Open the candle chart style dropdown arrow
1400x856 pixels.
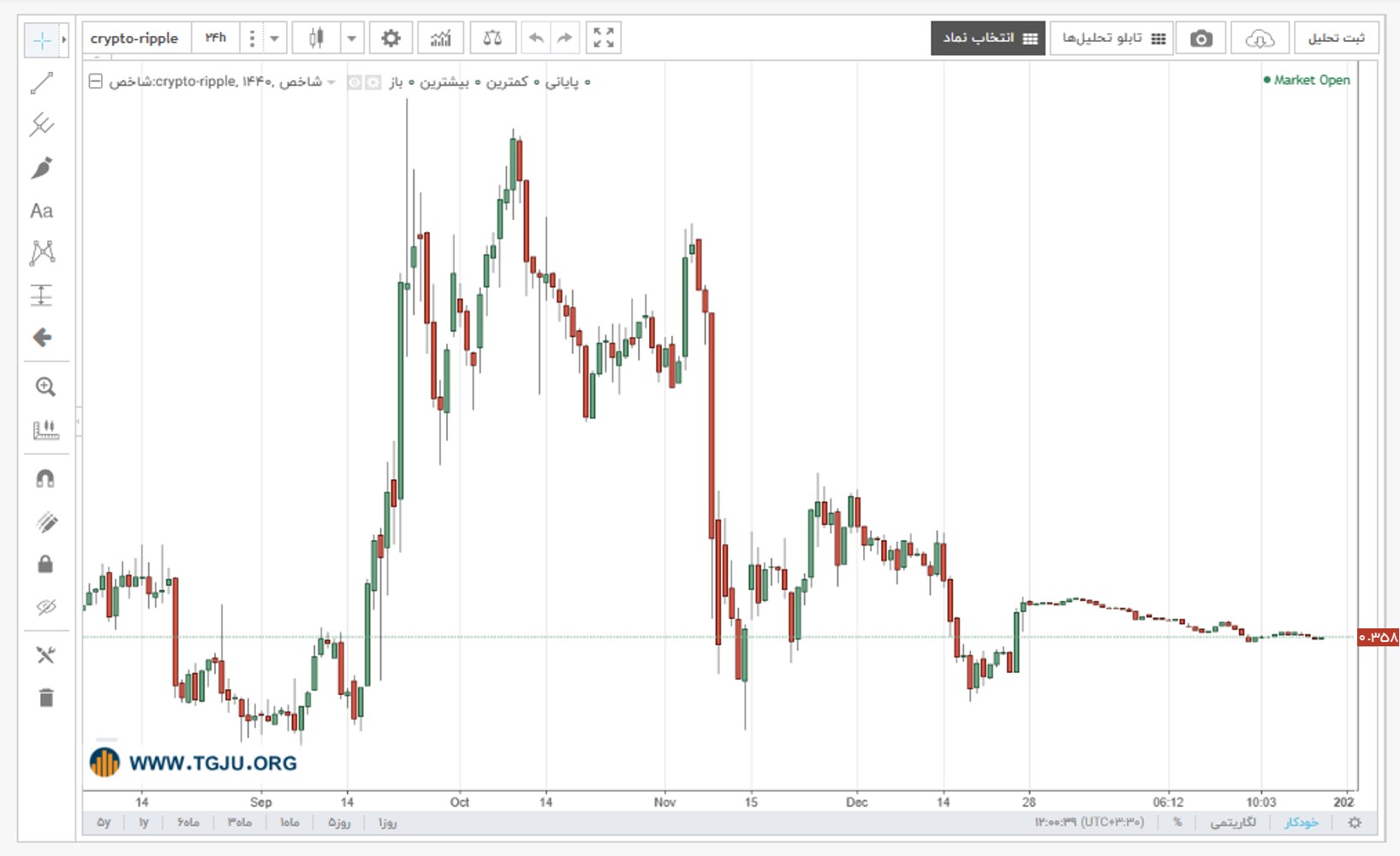coord(351,39)
